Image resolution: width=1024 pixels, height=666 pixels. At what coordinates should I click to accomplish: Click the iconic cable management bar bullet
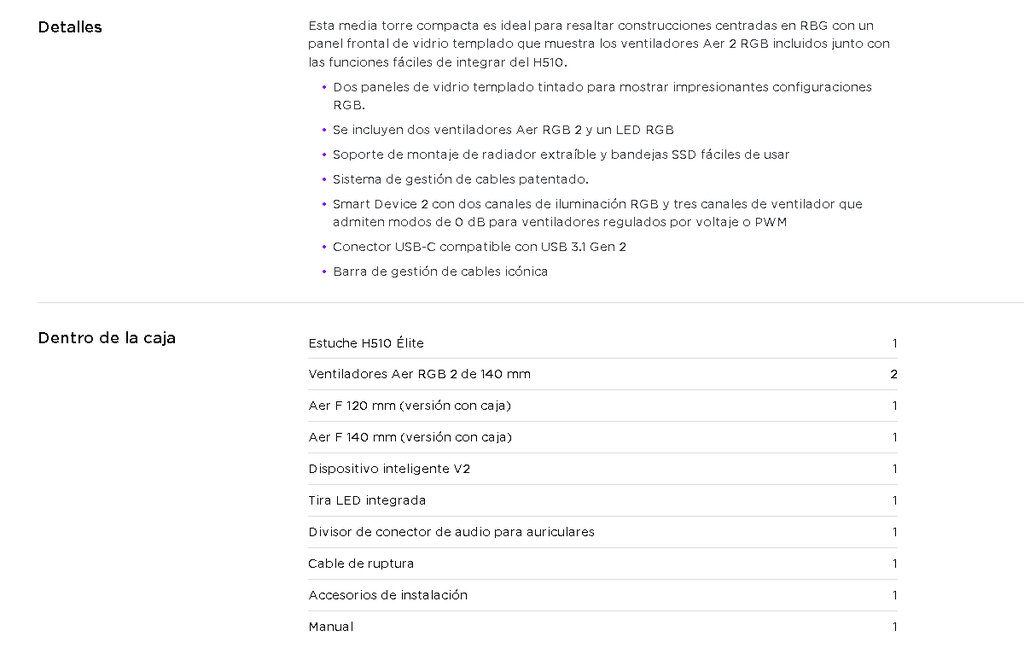440,272
